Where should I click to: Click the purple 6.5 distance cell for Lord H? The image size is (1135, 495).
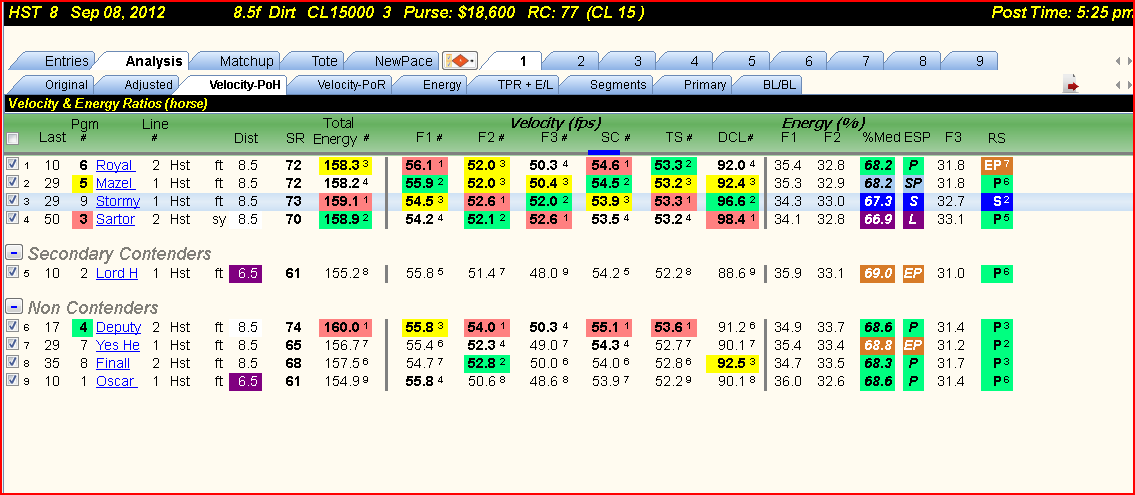click(245, 273)
